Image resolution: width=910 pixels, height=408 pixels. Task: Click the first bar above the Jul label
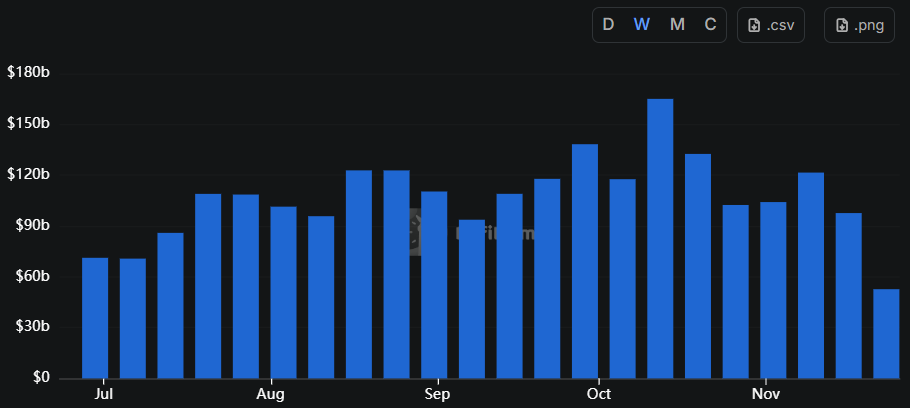click(95, 318)
